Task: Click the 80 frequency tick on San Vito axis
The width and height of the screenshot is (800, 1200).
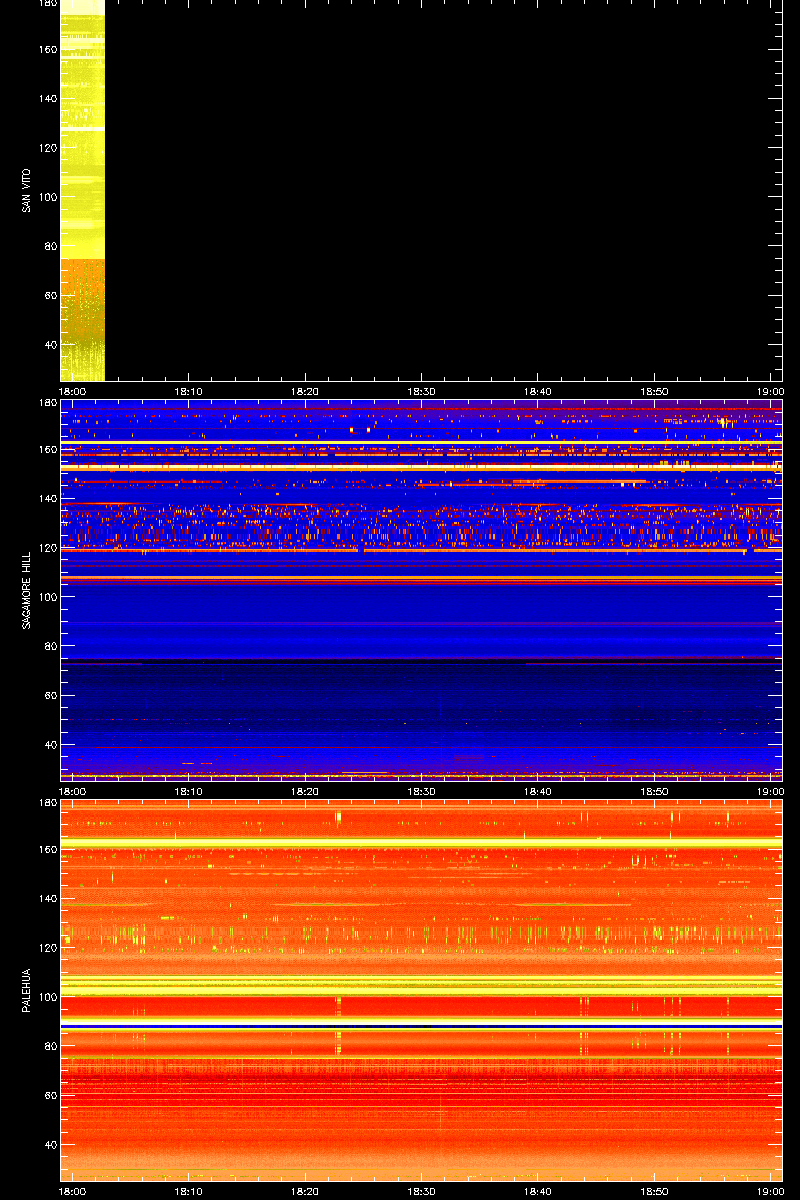Action: pyautogui.click(x=50, y=246)
